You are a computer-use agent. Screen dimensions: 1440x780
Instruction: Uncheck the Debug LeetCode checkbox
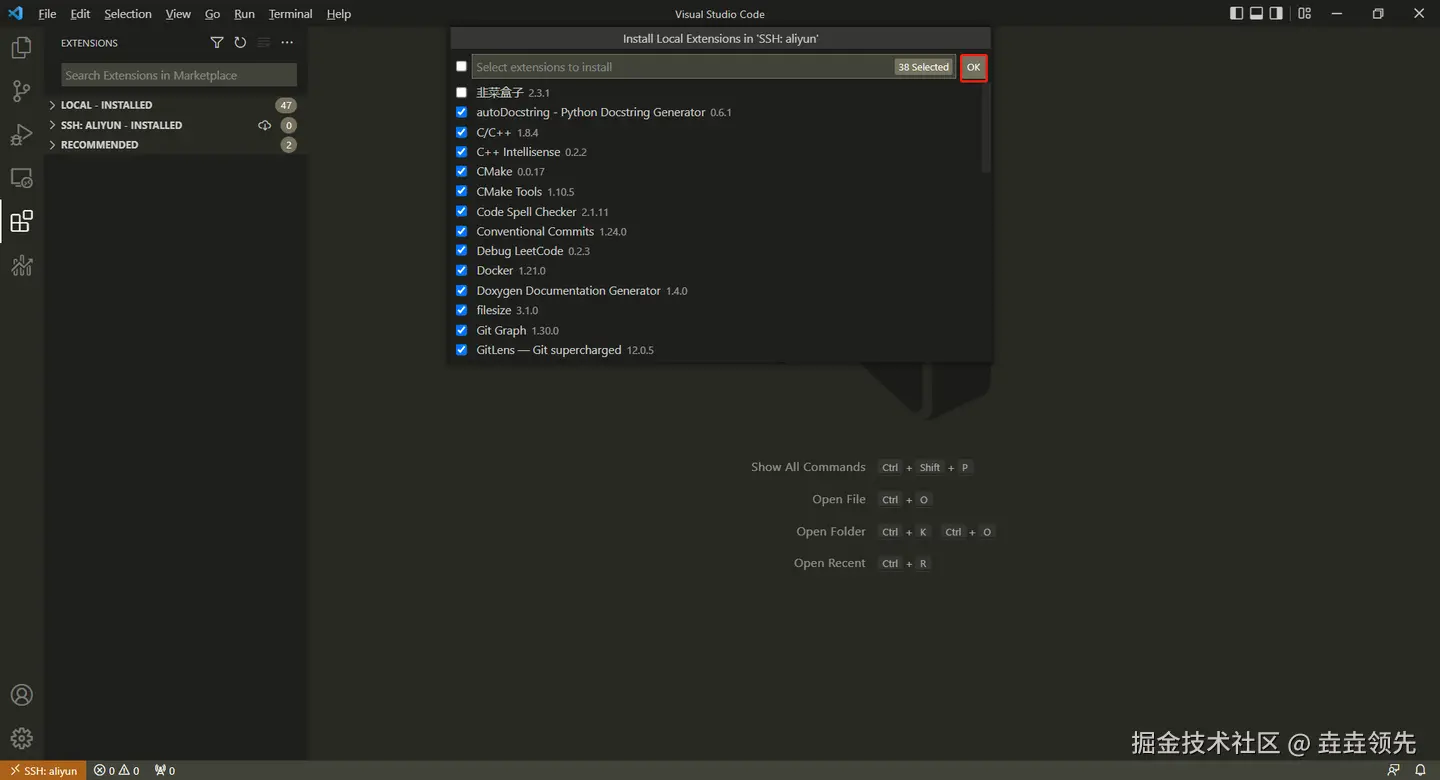pyautogui.click(x=461, y=251)
